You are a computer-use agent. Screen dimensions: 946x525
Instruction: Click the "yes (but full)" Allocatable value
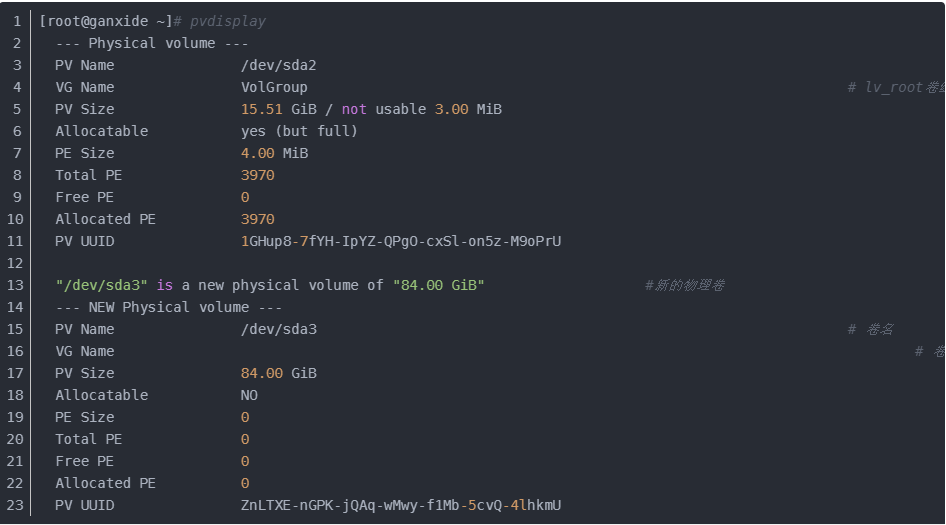point(299,131)
